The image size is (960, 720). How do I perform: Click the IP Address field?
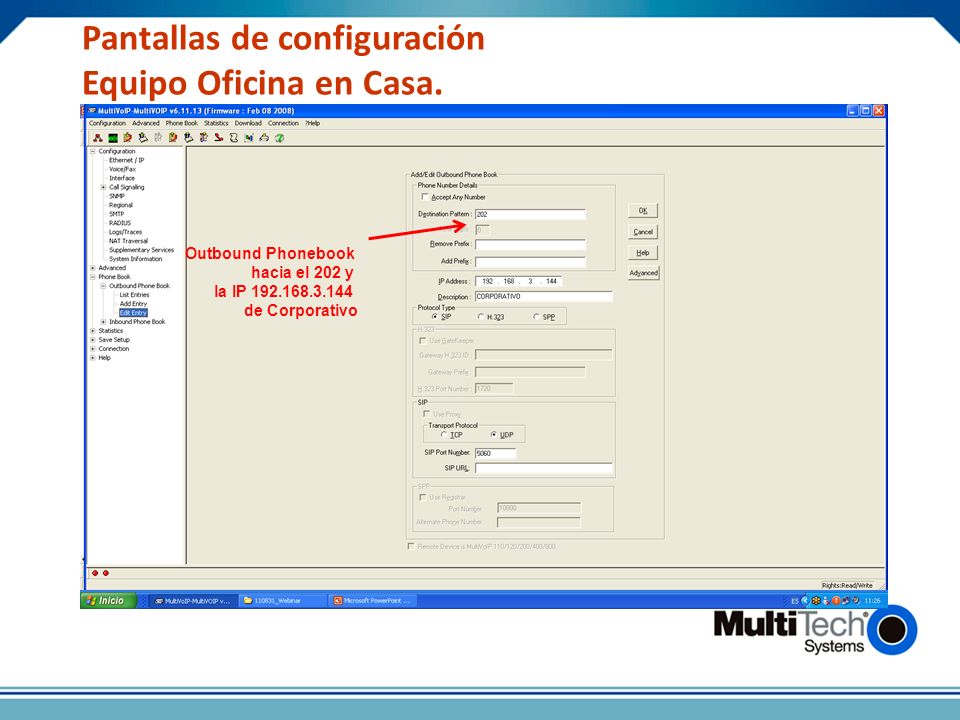(x=519, y=282)
